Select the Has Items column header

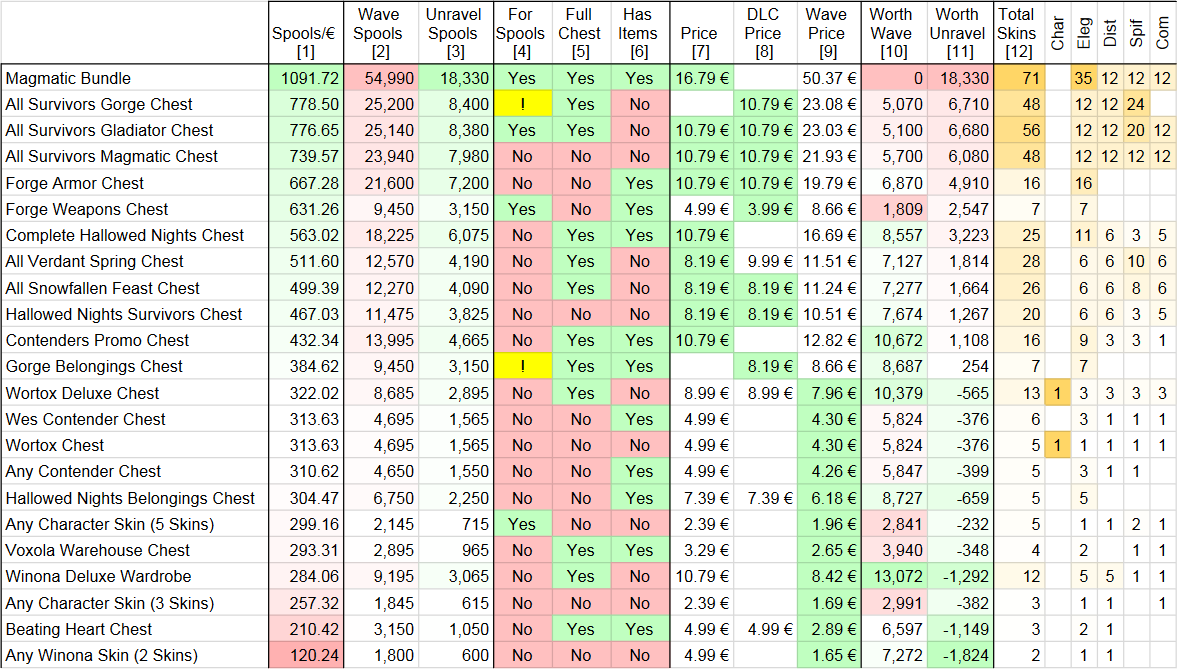639,33
